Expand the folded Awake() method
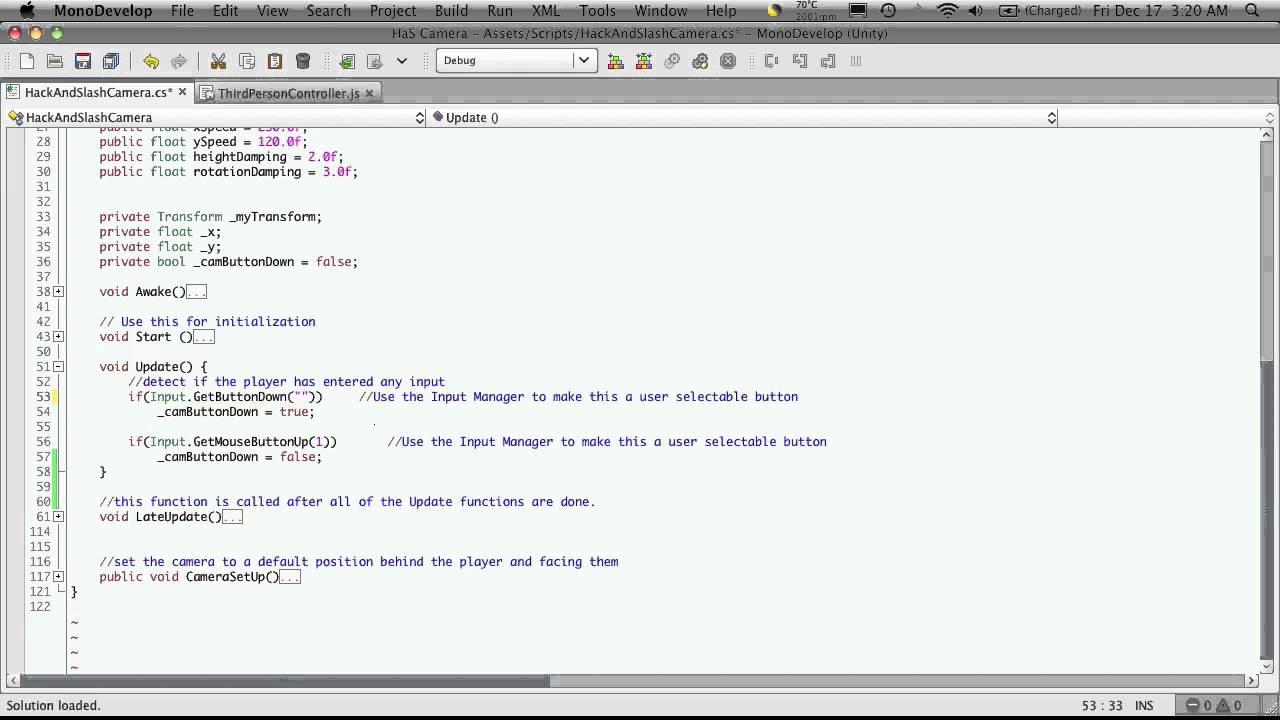1280x720 pixels. coord(58,292)
